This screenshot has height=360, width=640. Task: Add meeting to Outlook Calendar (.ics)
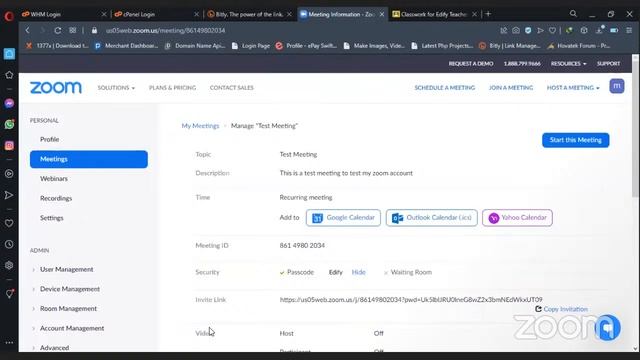pyautogui.click(x=431, y=218)
